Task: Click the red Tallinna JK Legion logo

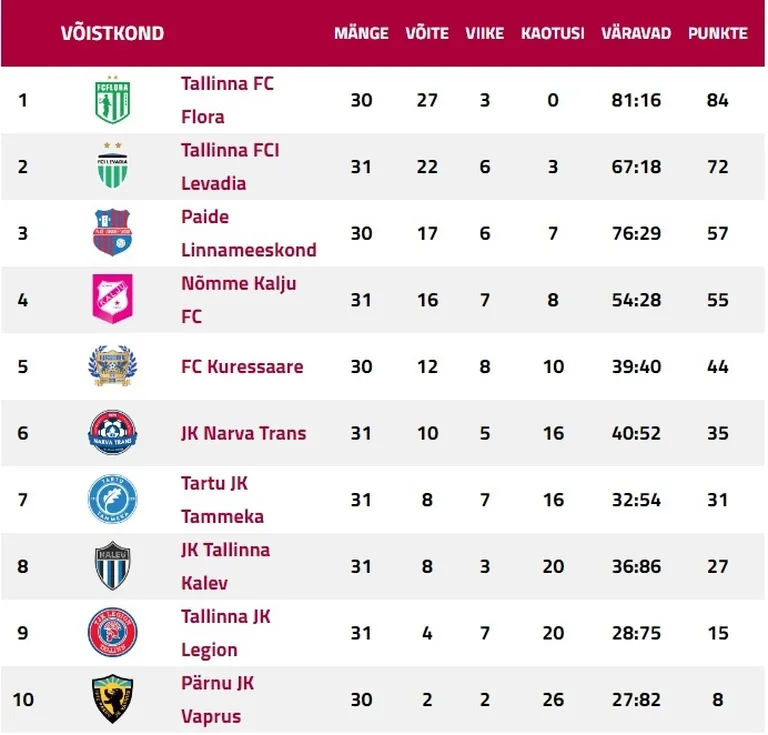Action: pyautogui.click(x=112, y=632)
